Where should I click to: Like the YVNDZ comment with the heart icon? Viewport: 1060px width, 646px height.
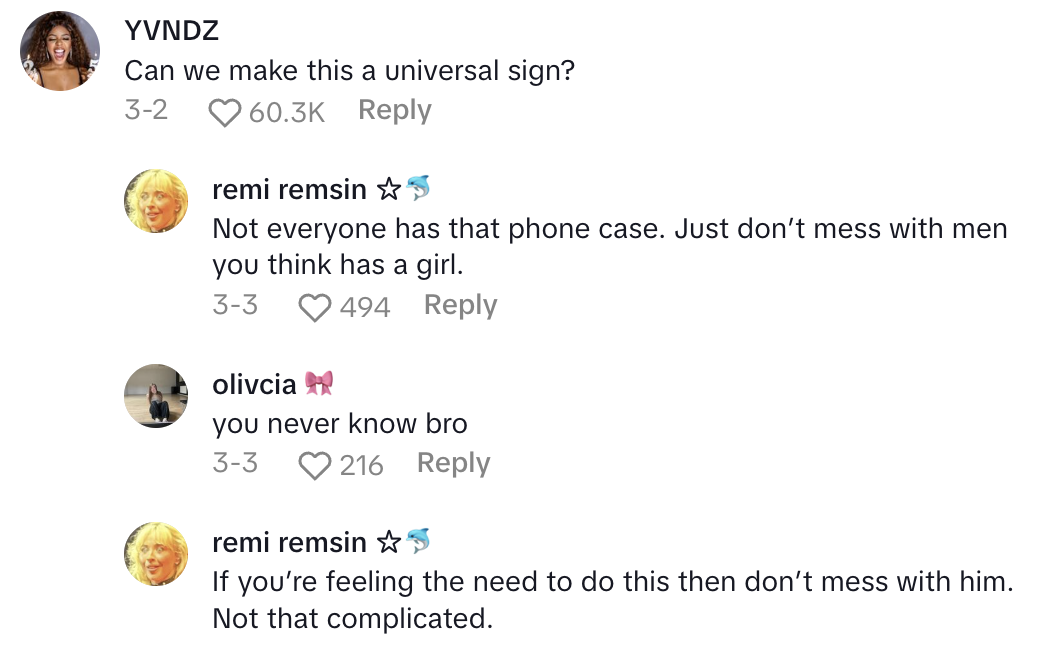tap(224, 112)
